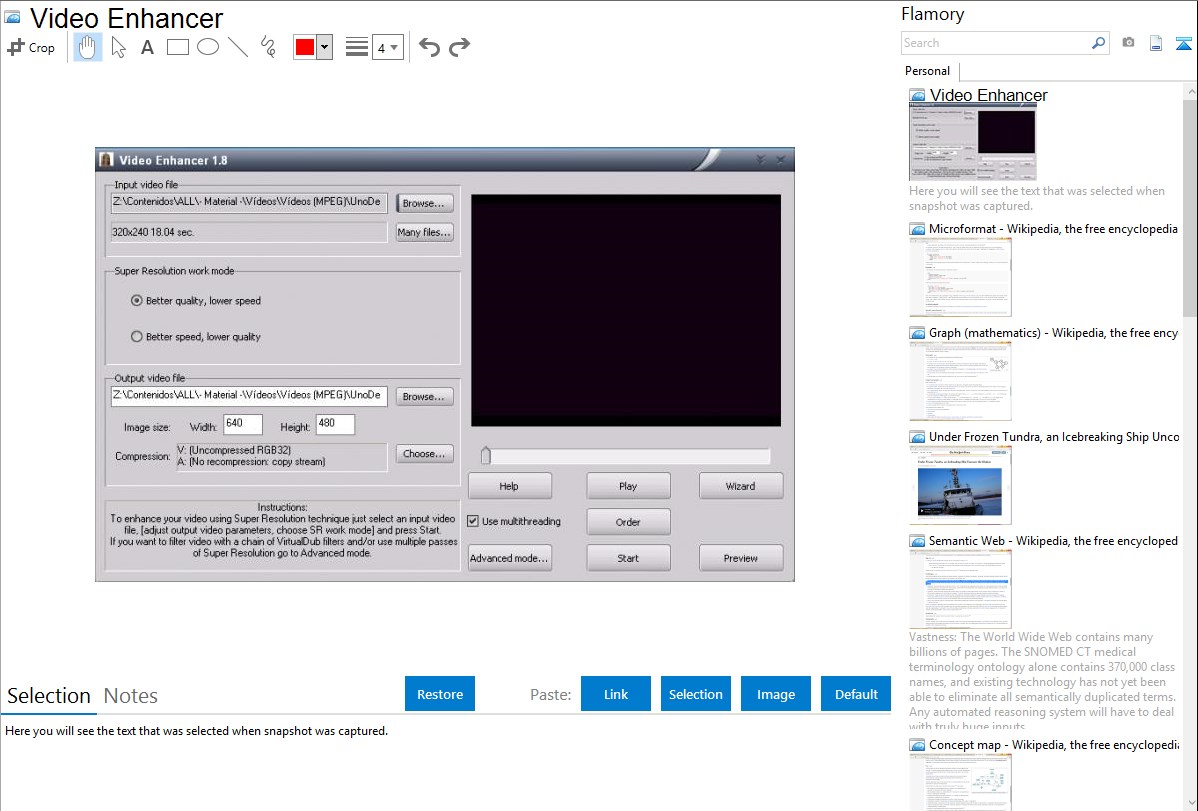Click the red color swatch

point(305,47)
